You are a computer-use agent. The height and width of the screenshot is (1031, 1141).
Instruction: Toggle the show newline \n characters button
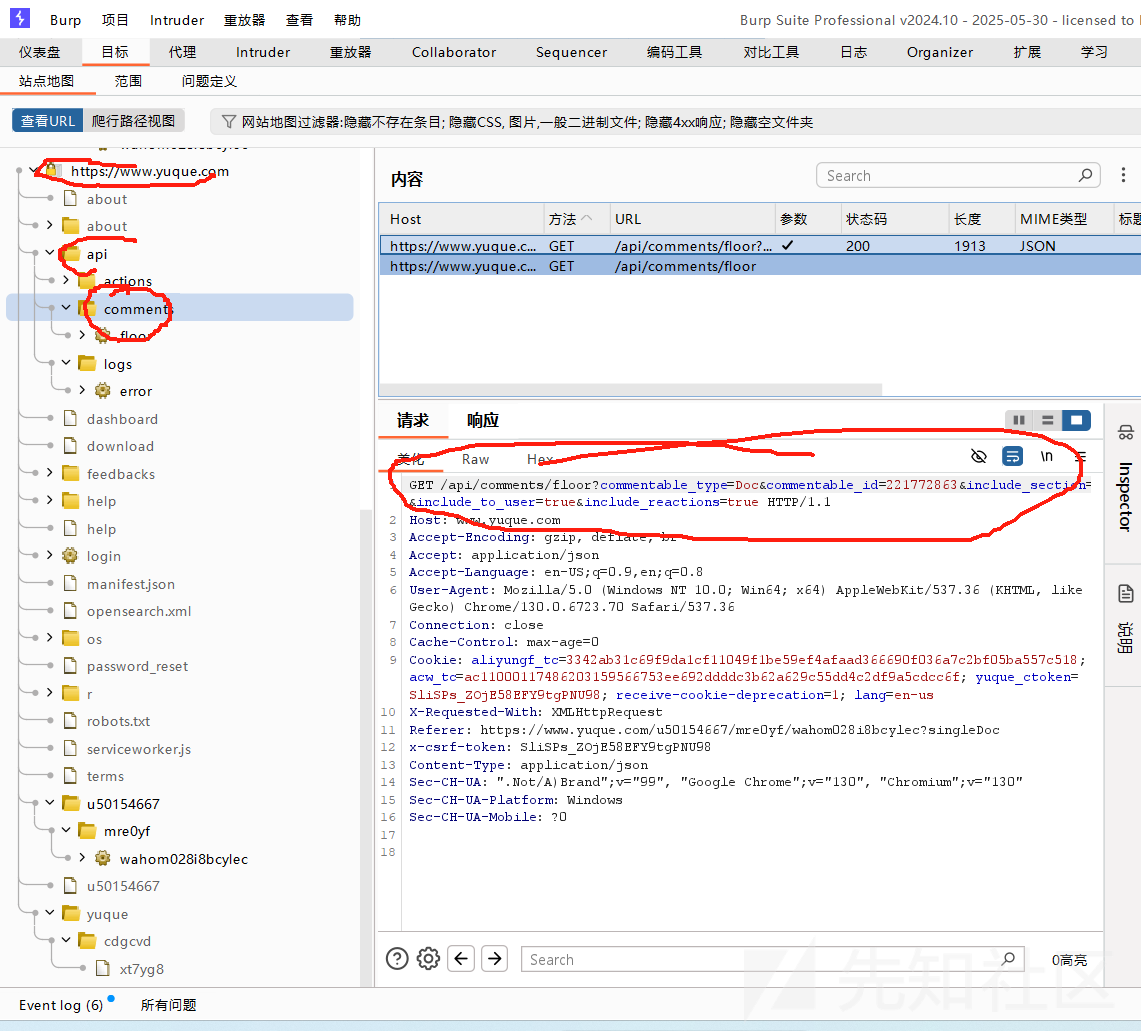click(1046, 456)
